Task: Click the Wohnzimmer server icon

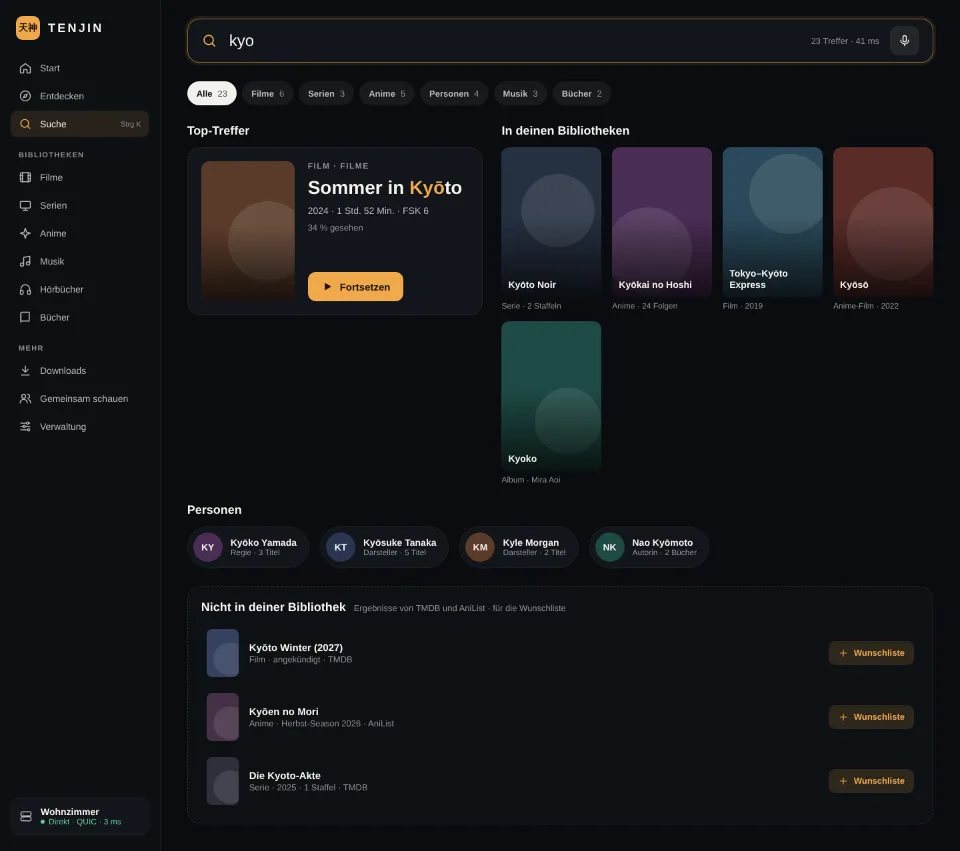Action: coord(26,816)
